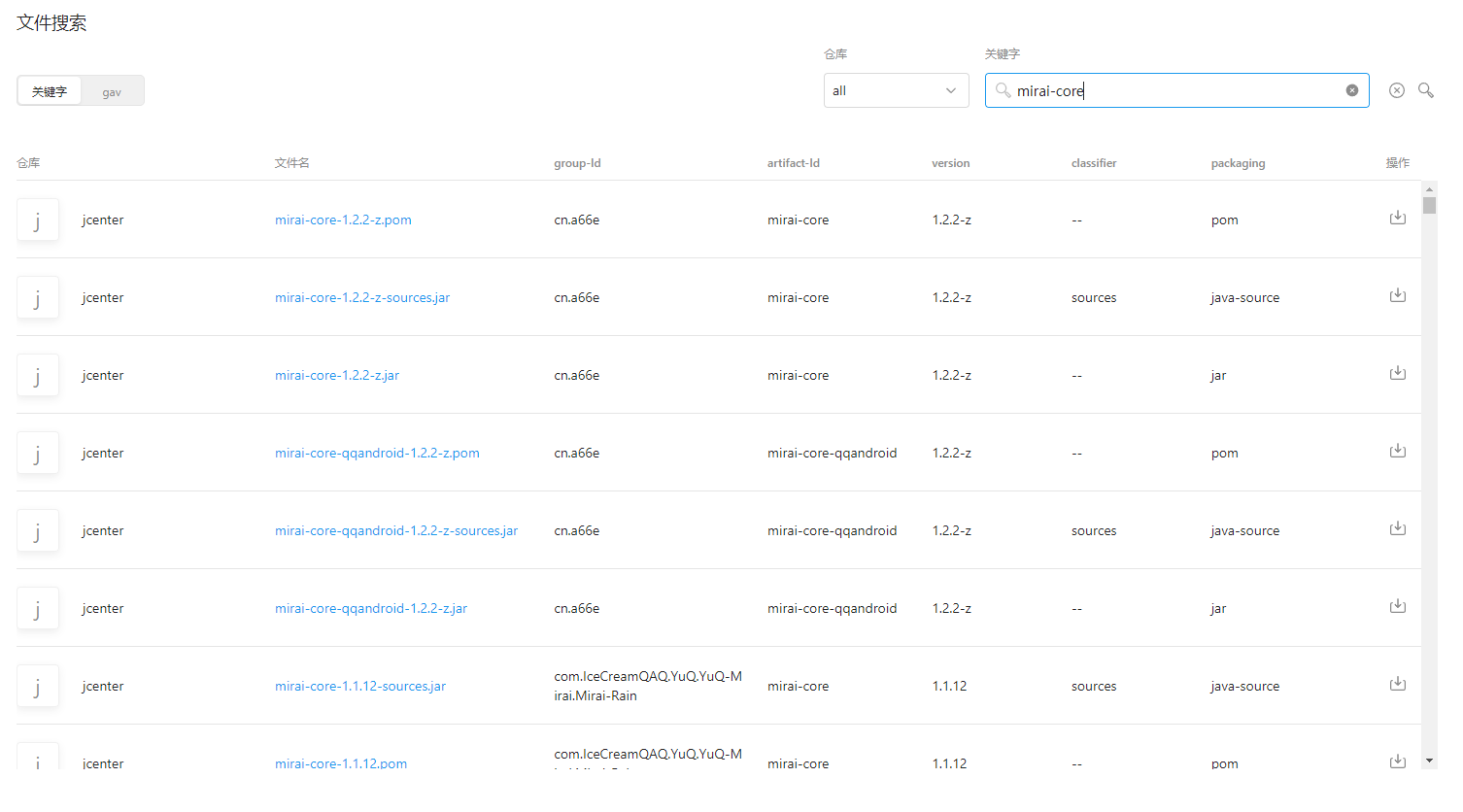Open mirai-core-qqandroid-1.2.2-z.jar link
The image size is (1463, 812).
coord(371,608)
